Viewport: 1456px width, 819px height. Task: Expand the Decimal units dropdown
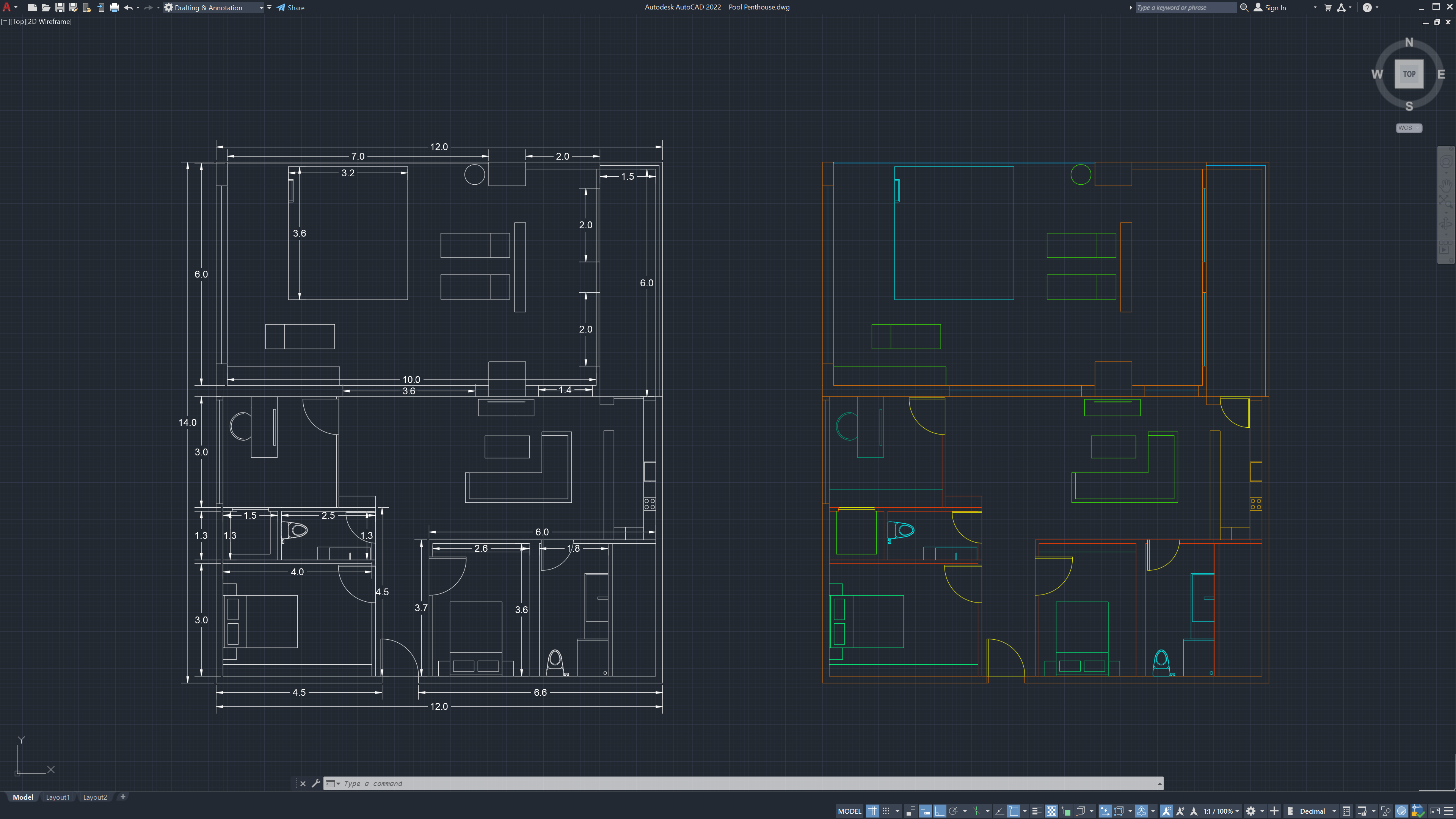(1334, 811)
